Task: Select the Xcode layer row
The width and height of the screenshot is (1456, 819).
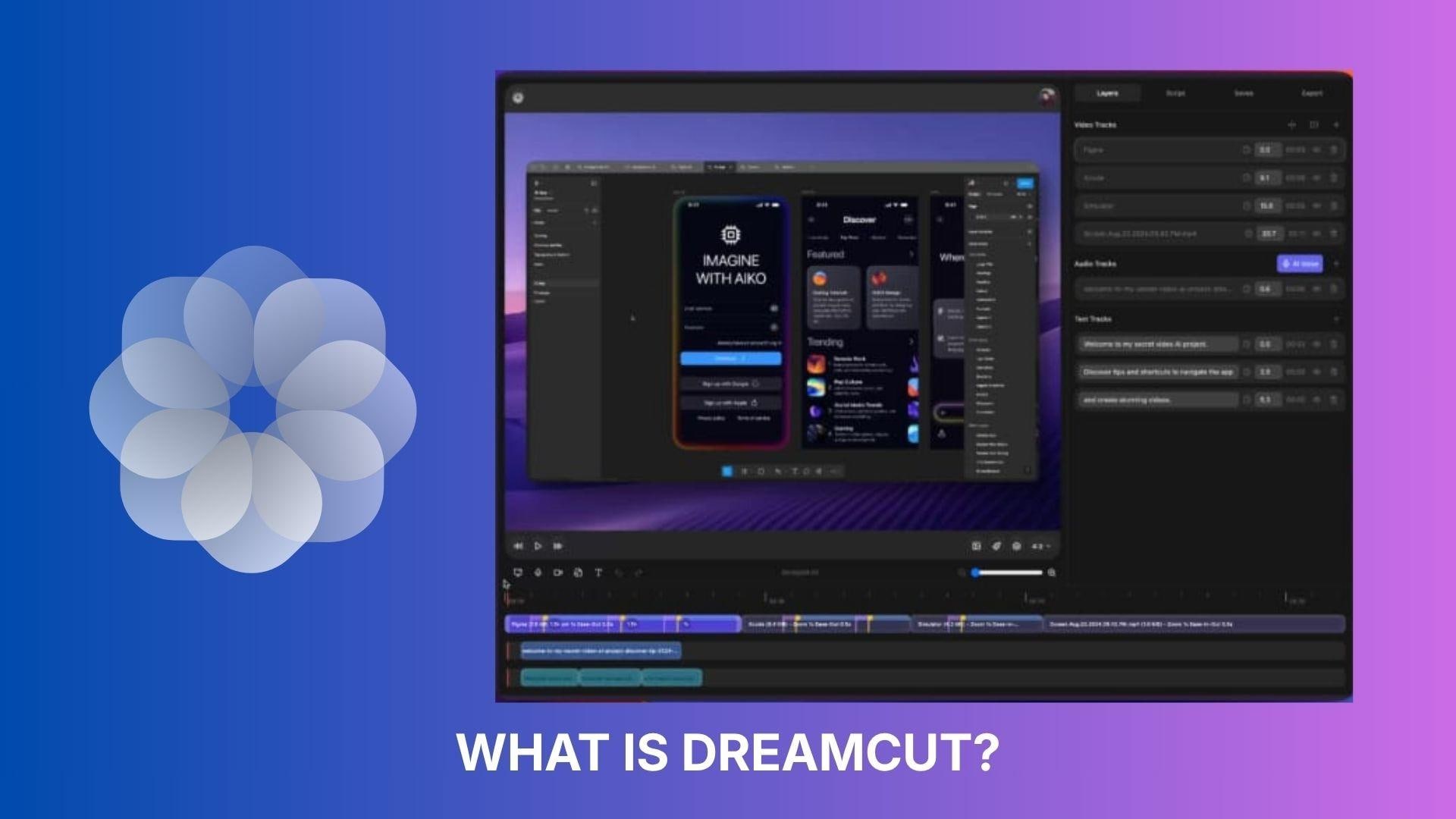Action: (x=1210, y=178)
